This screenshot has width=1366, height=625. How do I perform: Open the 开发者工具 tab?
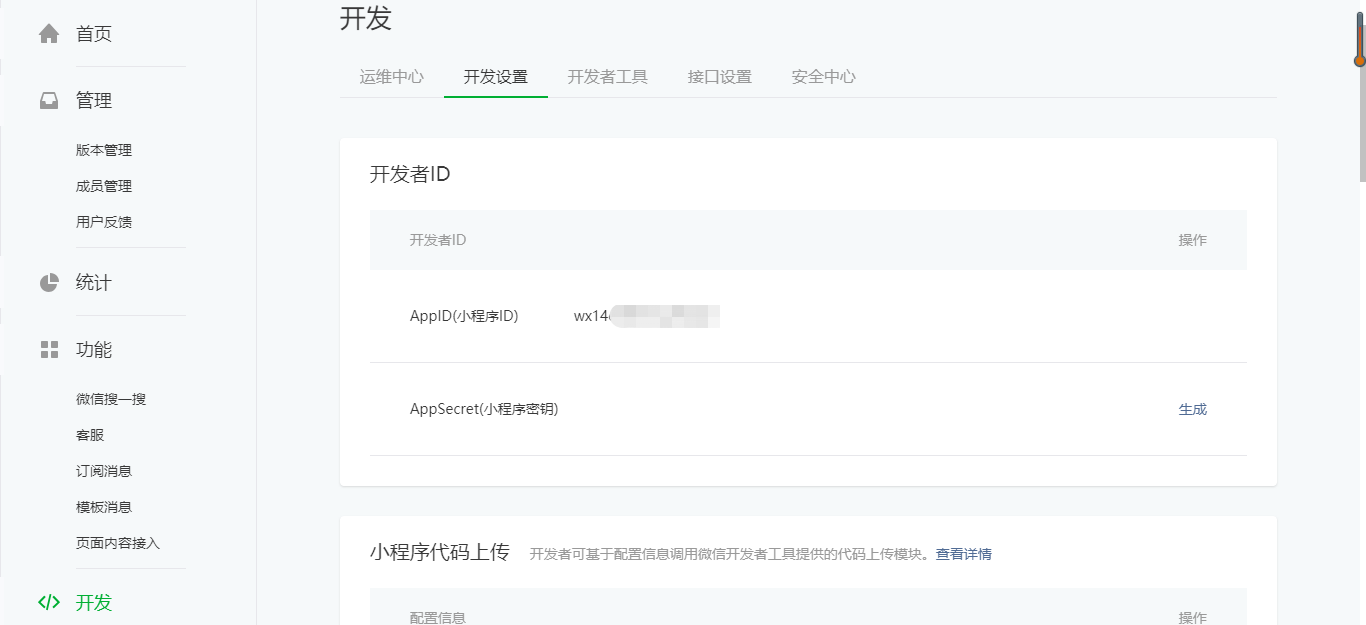[x=608, y=77]
